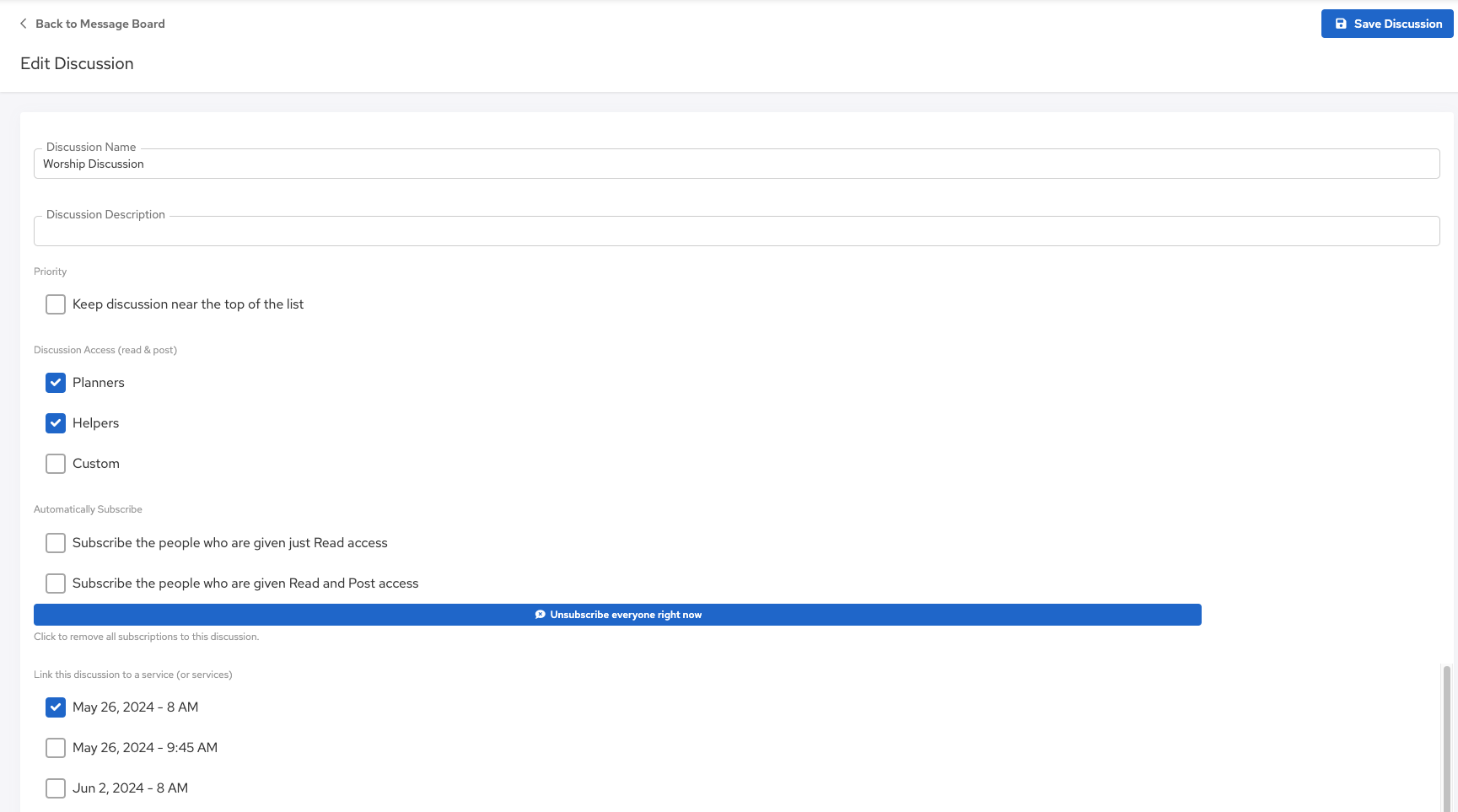Uncheck the Planners access checkbox
1458x812 pixels.
tap(56, 383)
